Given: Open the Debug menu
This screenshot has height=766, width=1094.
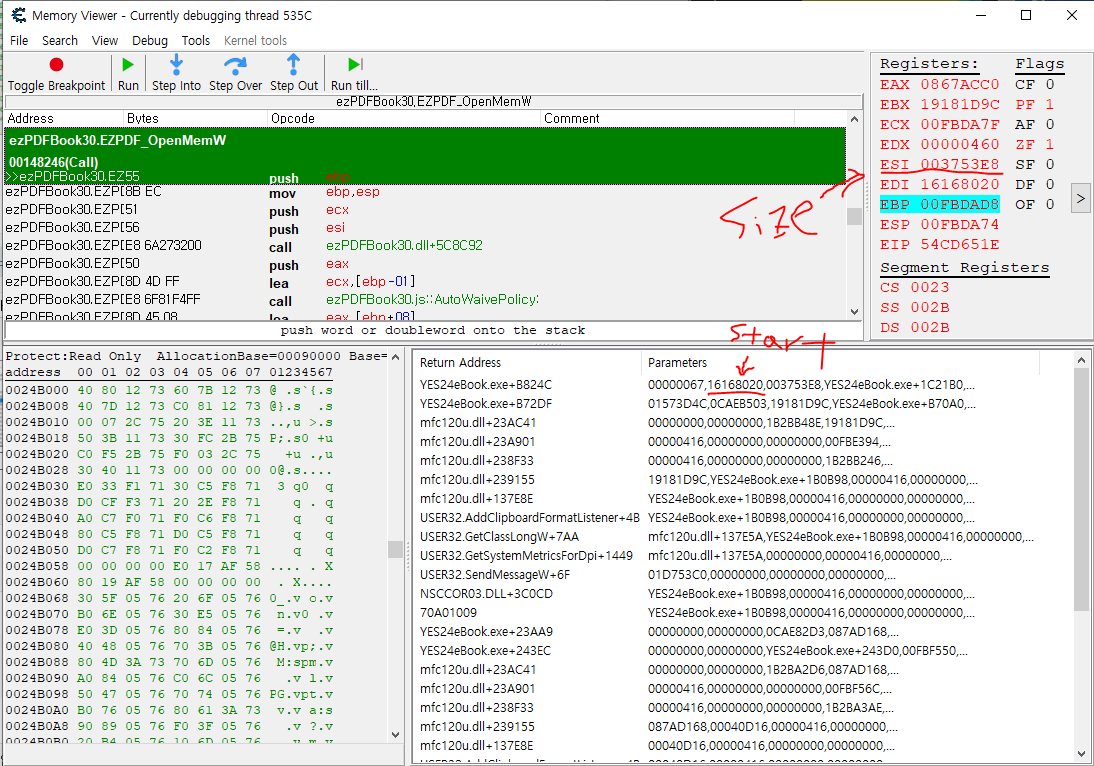Looking at the screenshot, I should 150,40.
